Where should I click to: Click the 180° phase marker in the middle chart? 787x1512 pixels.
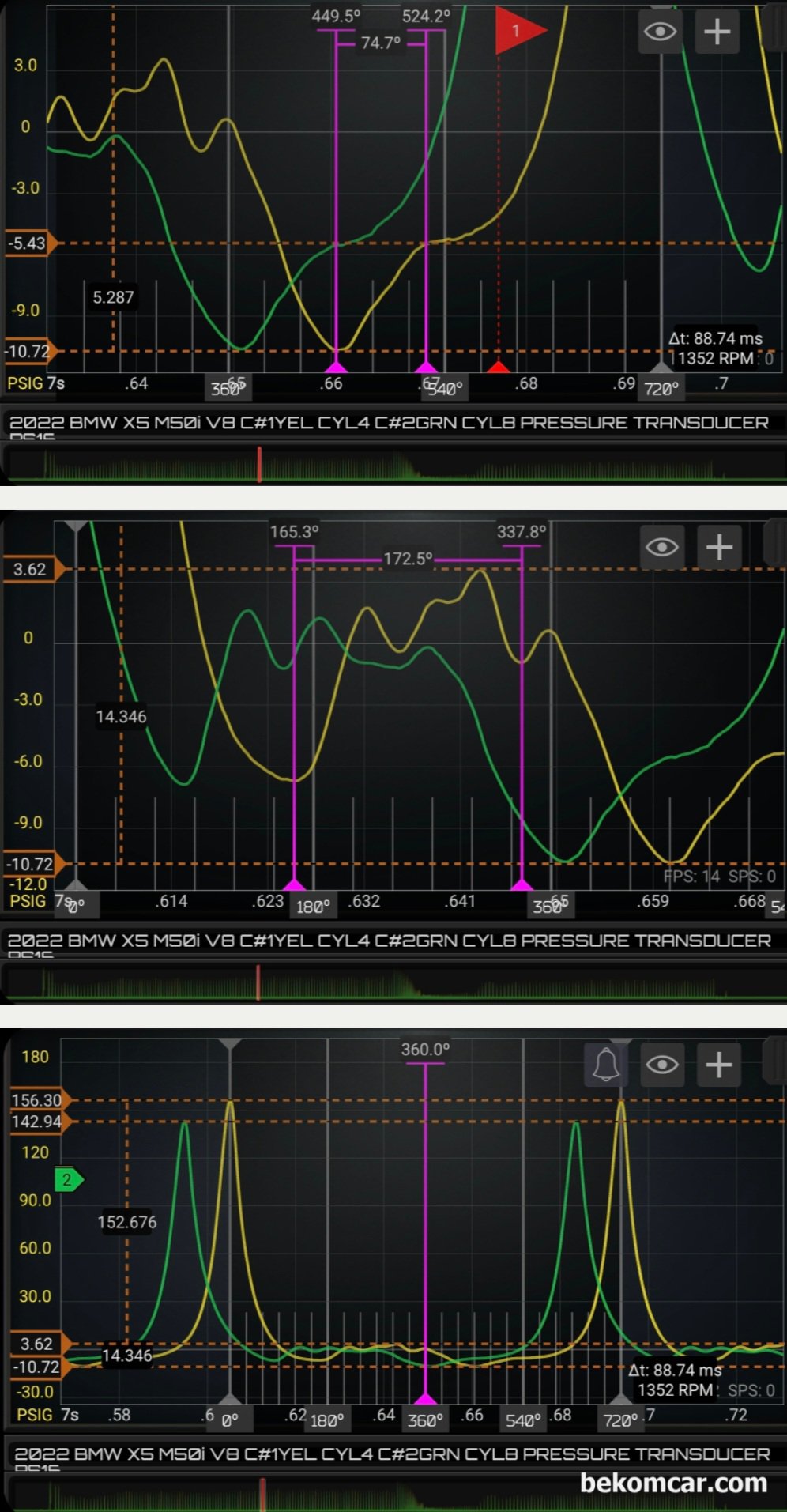(x=314, y=907)
